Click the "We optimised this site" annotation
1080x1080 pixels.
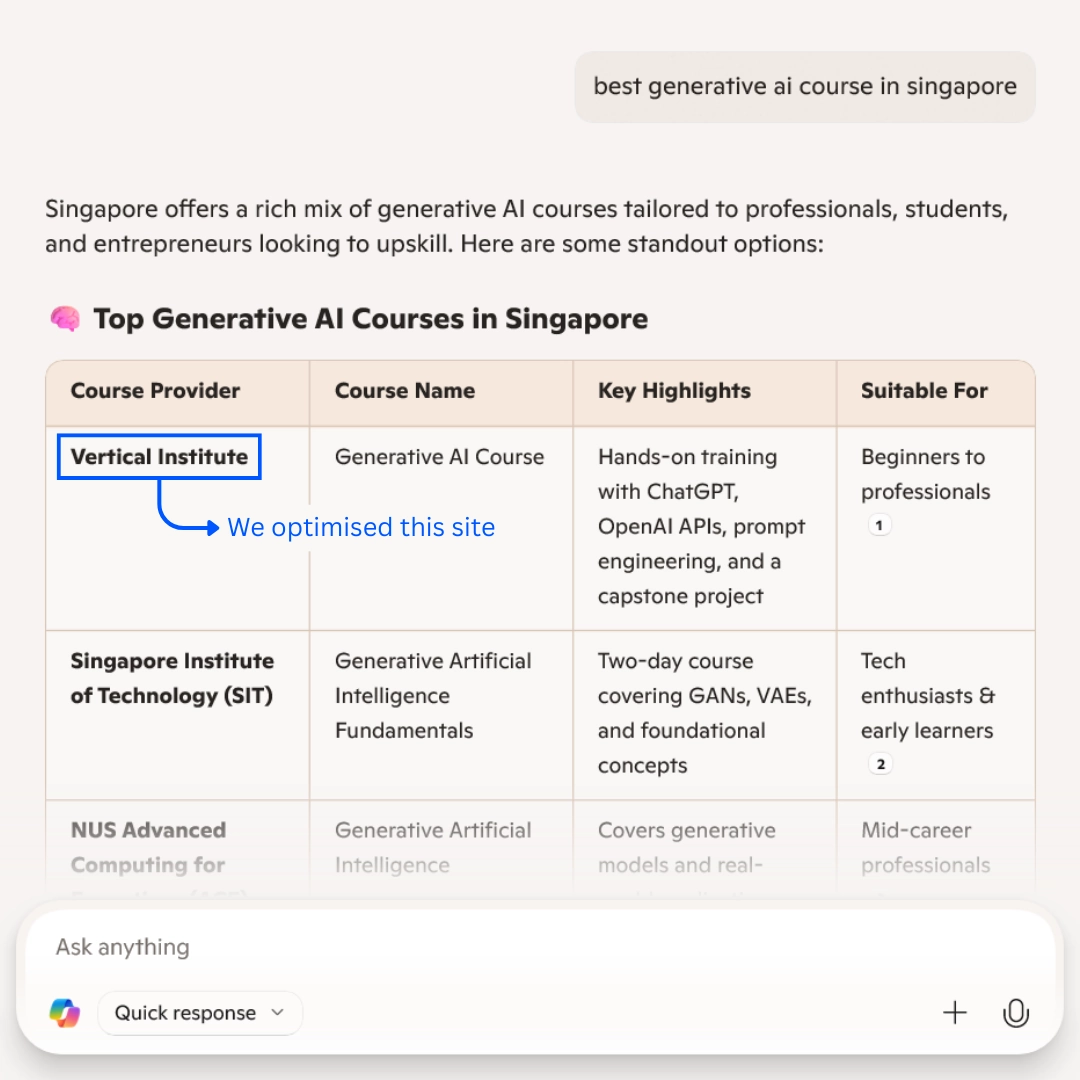pyautogui.click(x=361, y=527)
